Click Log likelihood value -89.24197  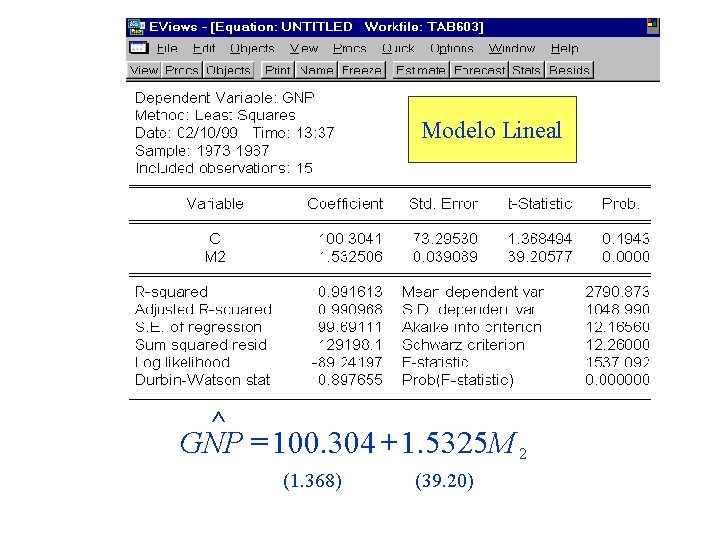point(347,362)
